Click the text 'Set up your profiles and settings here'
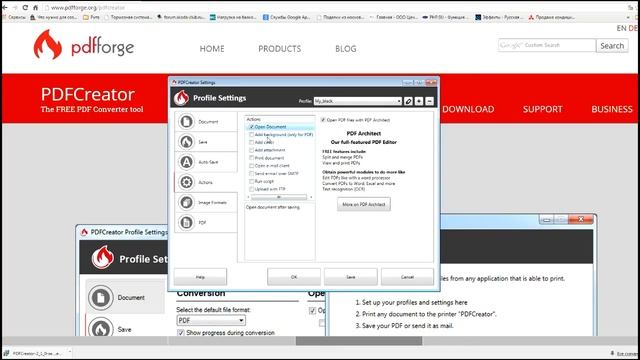 pos(415,302)
